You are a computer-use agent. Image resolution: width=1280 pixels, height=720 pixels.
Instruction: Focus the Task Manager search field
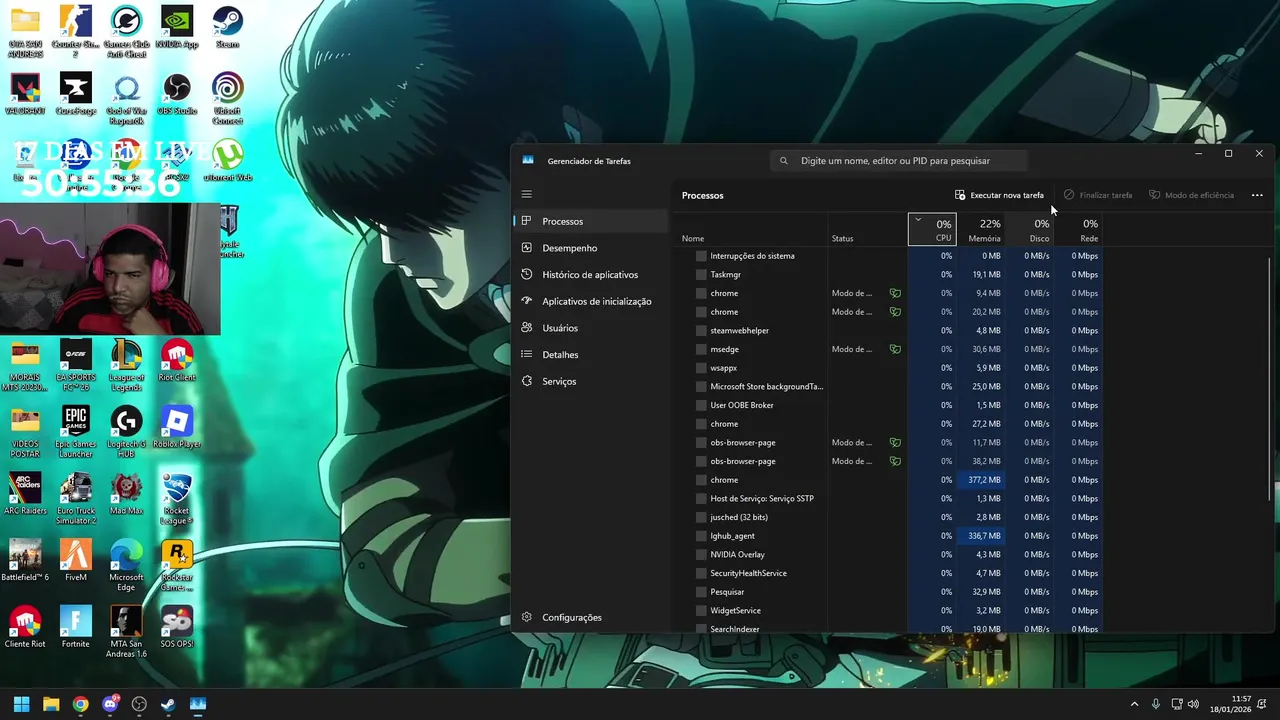coord(900,160)
